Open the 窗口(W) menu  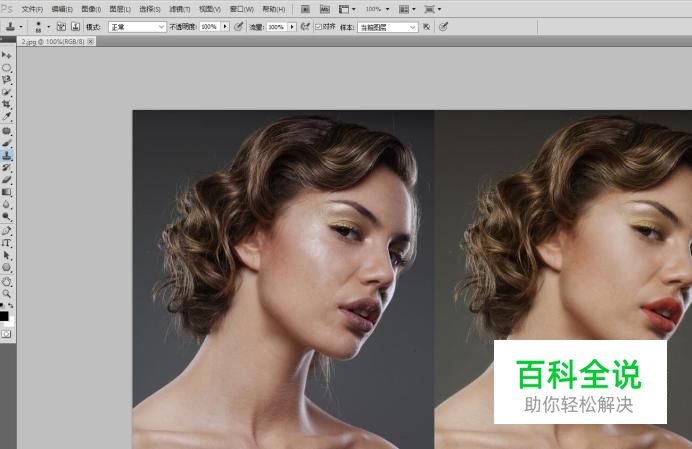[241, 9]
